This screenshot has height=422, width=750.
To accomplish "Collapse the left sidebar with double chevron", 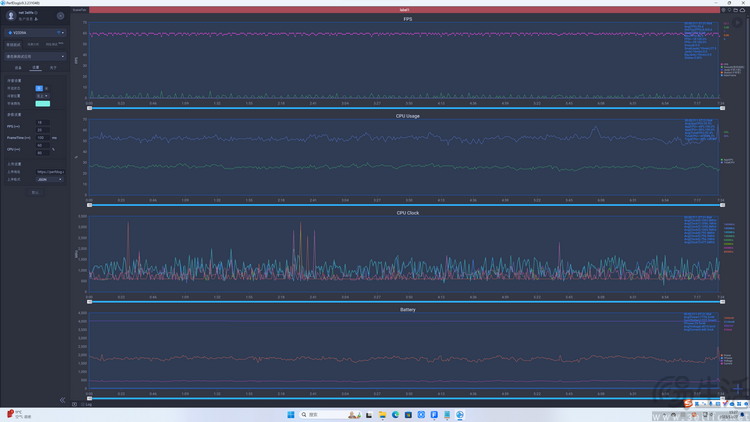I will (62, 400).
